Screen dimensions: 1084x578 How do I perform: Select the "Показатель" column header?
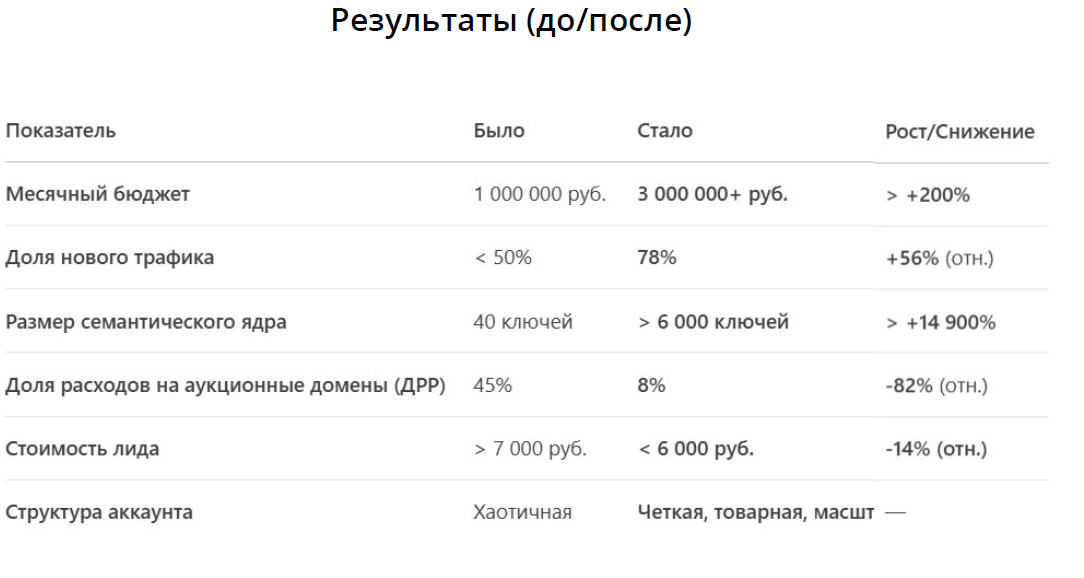point(60,131)
